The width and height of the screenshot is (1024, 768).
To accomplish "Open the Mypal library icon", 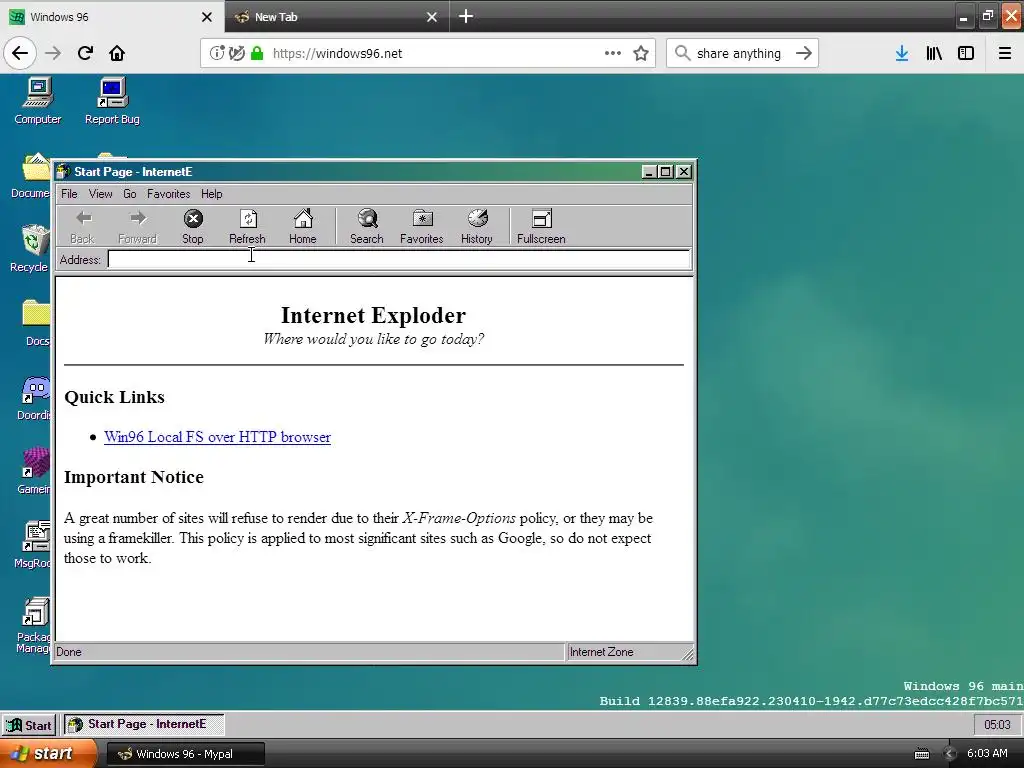I will pos(934,53).
